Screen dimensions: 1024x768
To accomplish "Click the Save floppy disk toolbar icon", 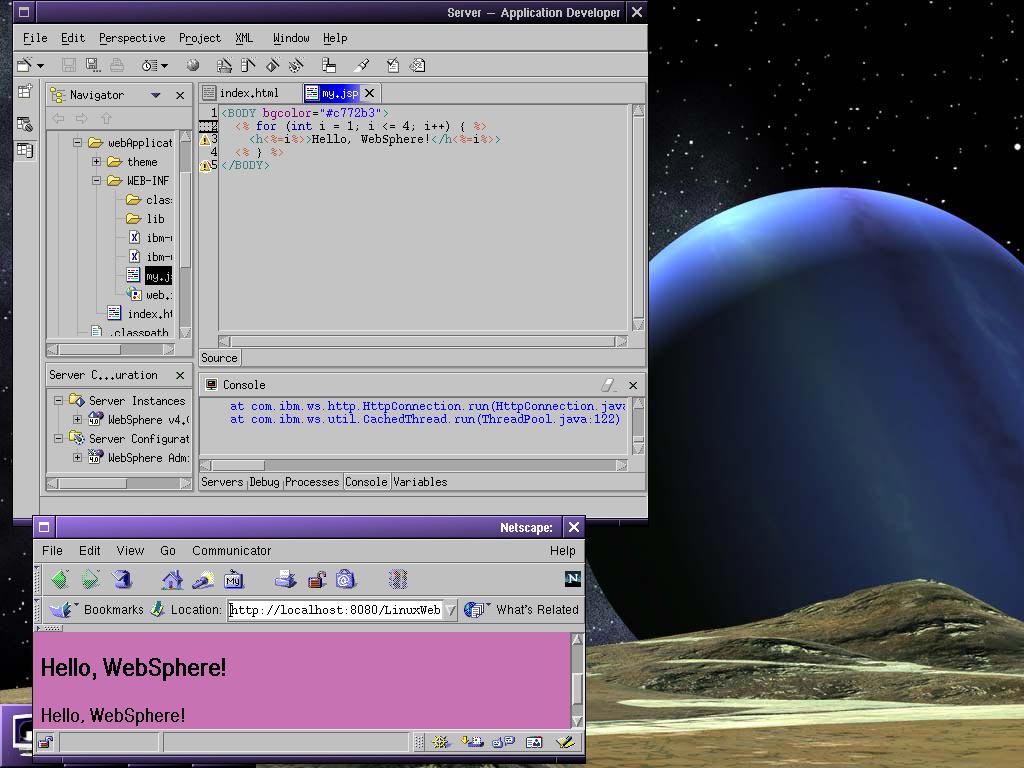I will tap(69, 65).
